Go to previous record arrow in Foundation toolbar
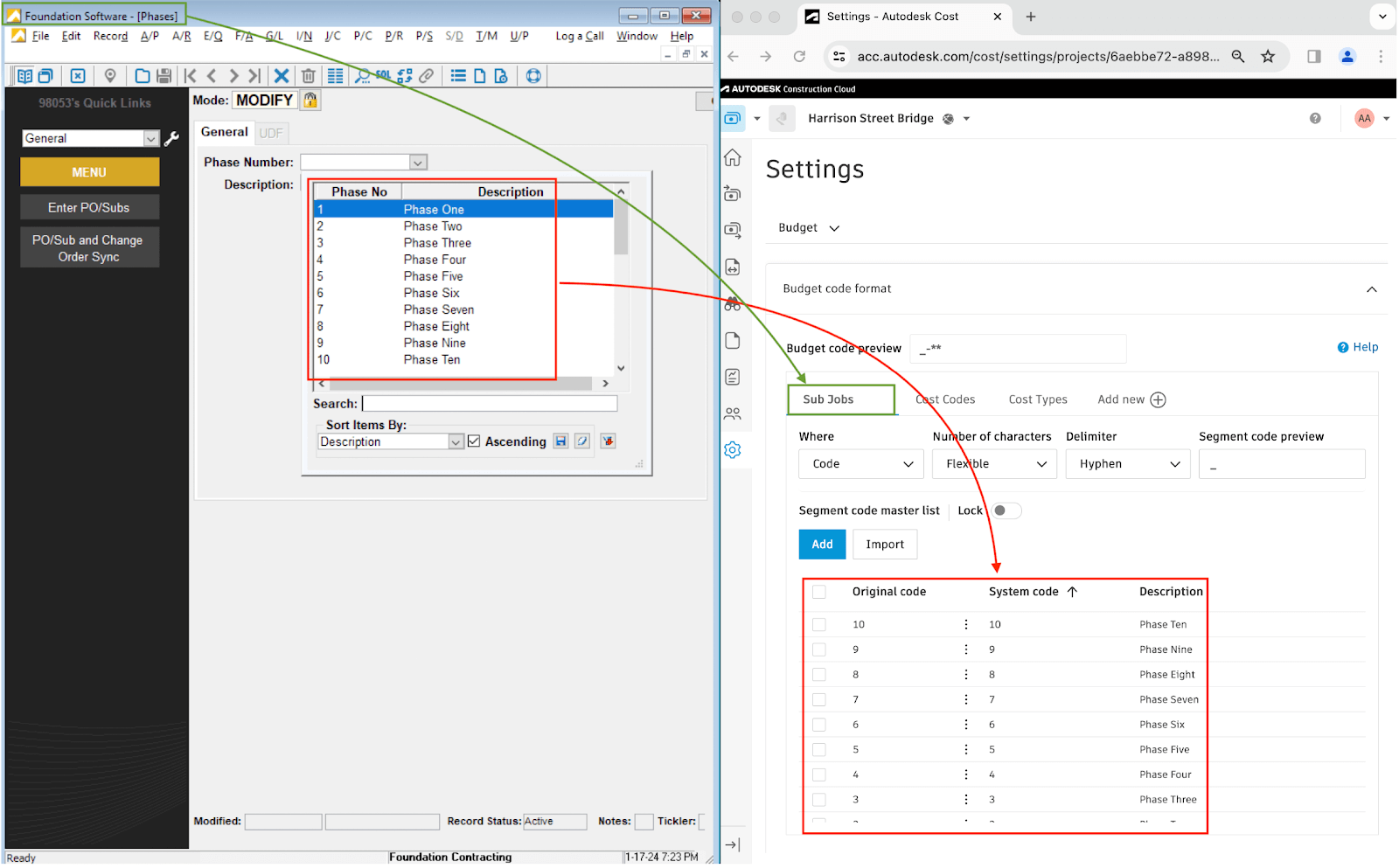This screenshot has width=1399, height=868. click(x=212, y=76)
